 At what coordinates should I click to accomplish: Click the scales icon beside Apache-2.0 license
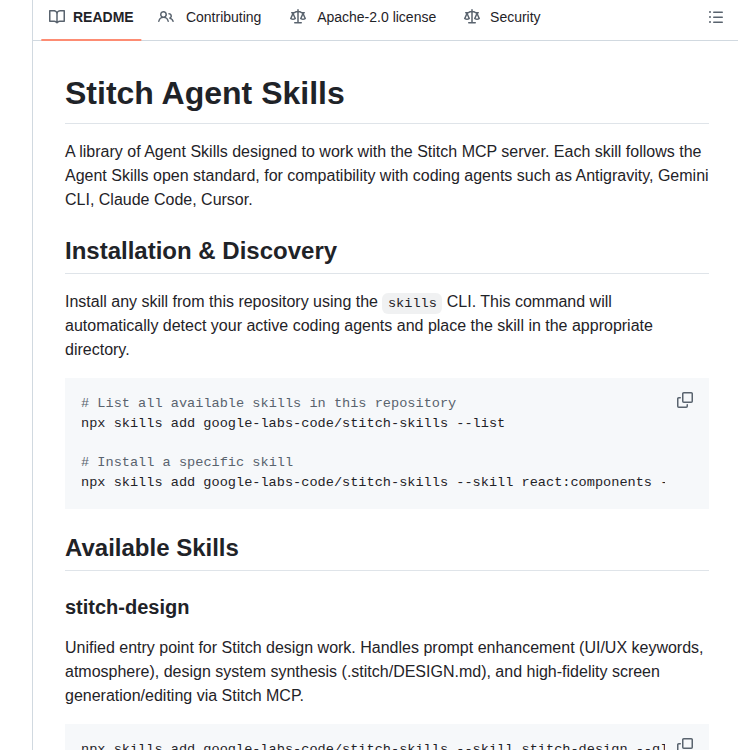297,17
